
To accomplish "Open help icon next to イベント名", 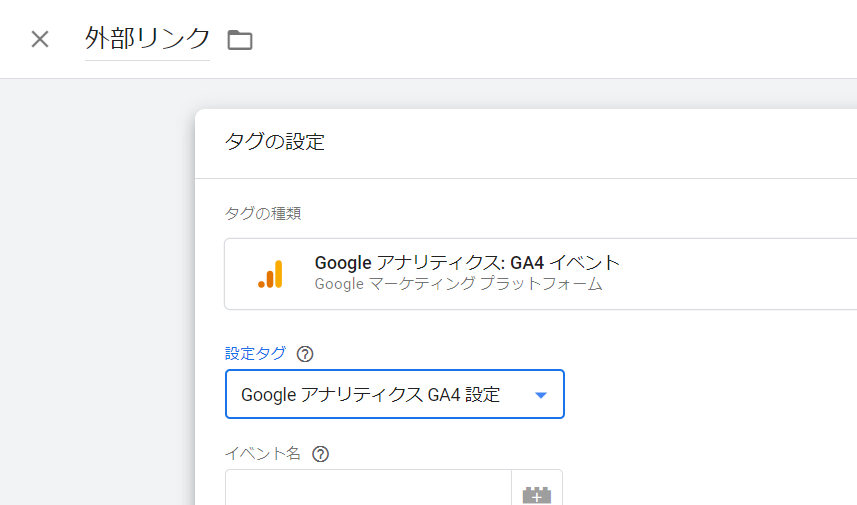I will 320,454.
